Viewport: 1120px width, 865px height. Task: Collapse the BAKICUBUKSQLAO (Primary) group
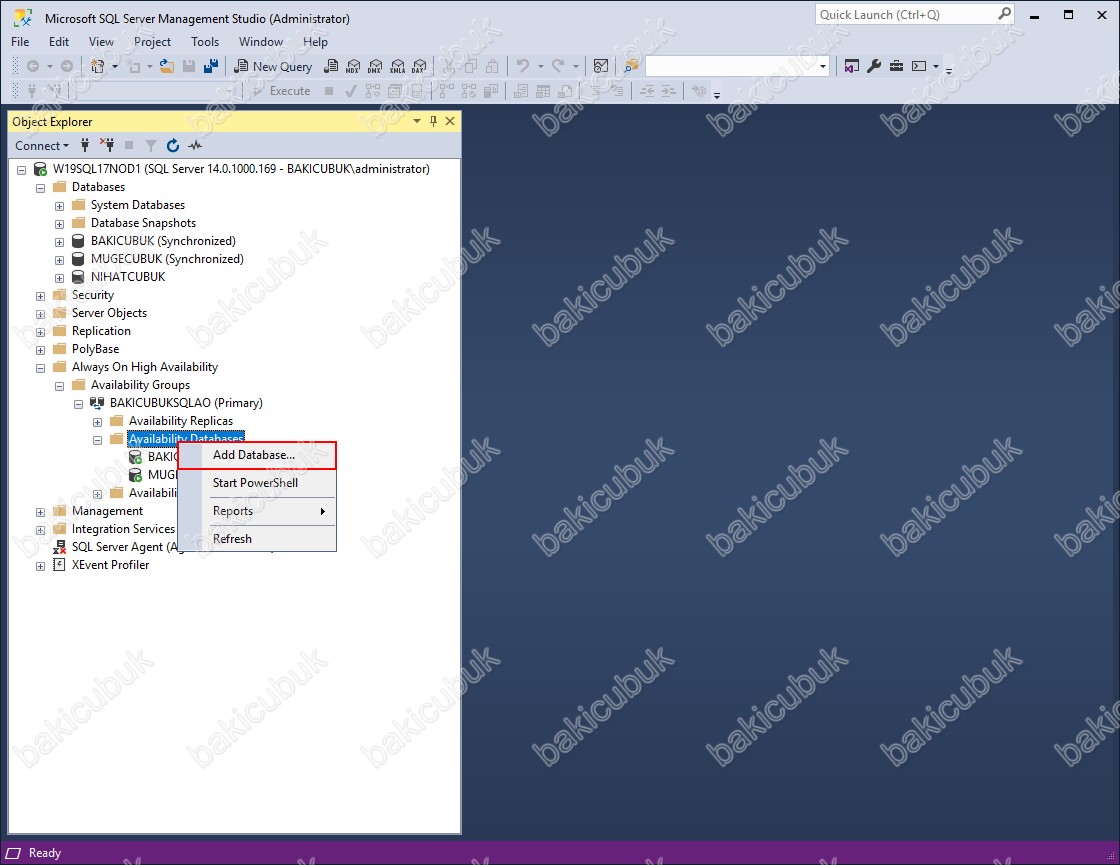click(x=79, y=404)
